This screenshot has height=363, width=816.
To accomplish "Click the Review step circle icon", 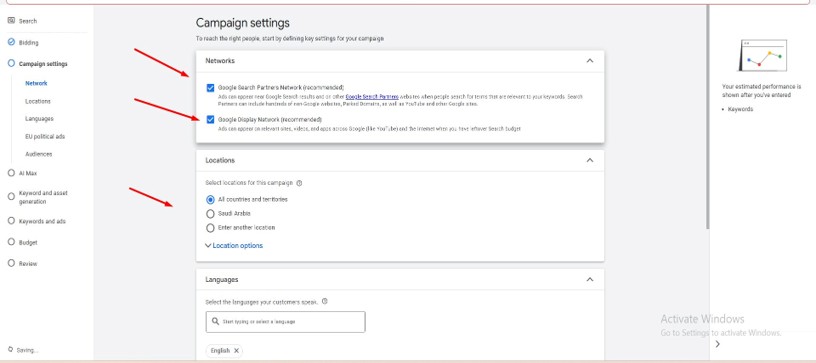I will tap(11, 263).
